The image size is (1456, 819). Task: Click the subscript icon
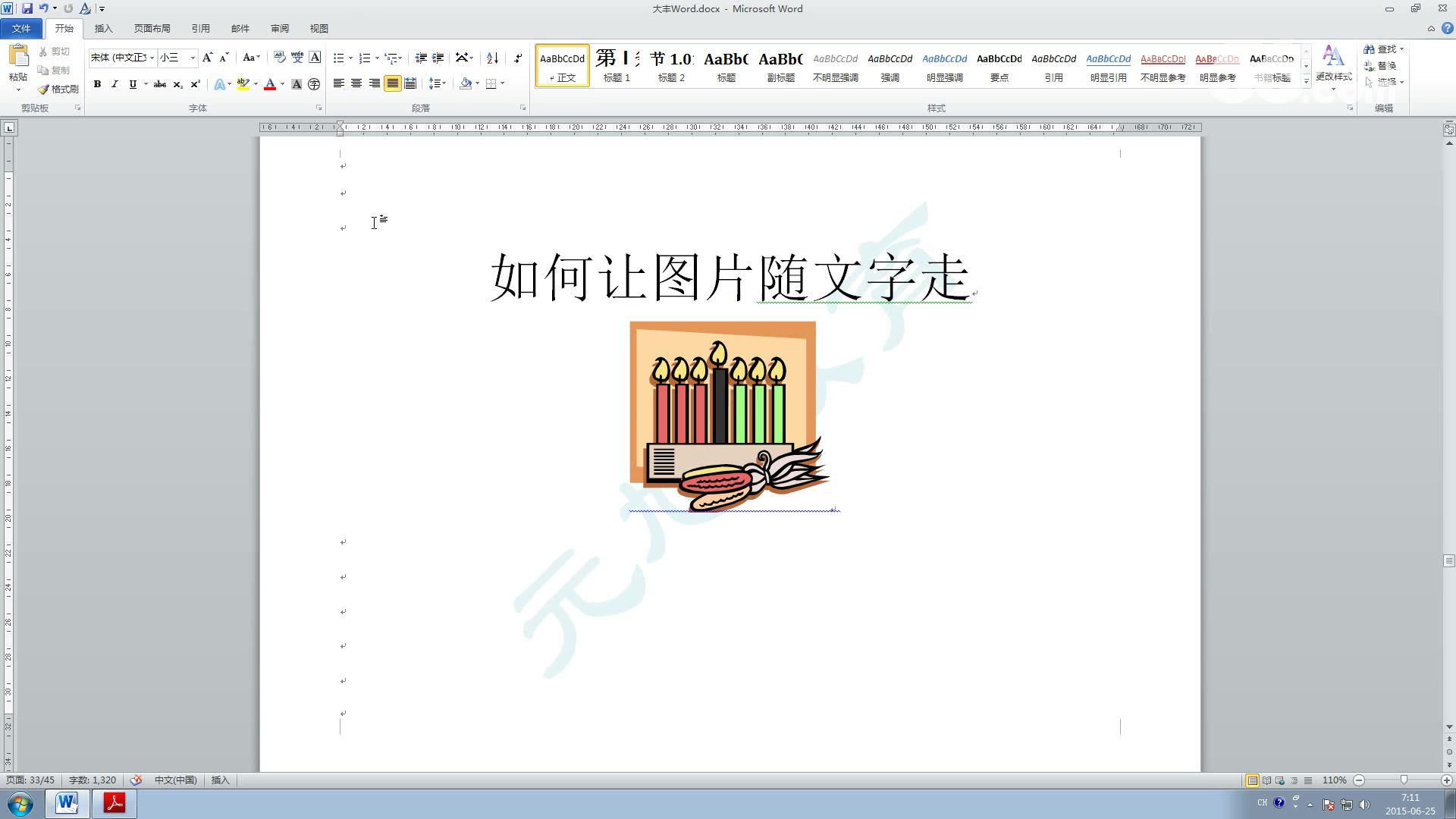177,83
